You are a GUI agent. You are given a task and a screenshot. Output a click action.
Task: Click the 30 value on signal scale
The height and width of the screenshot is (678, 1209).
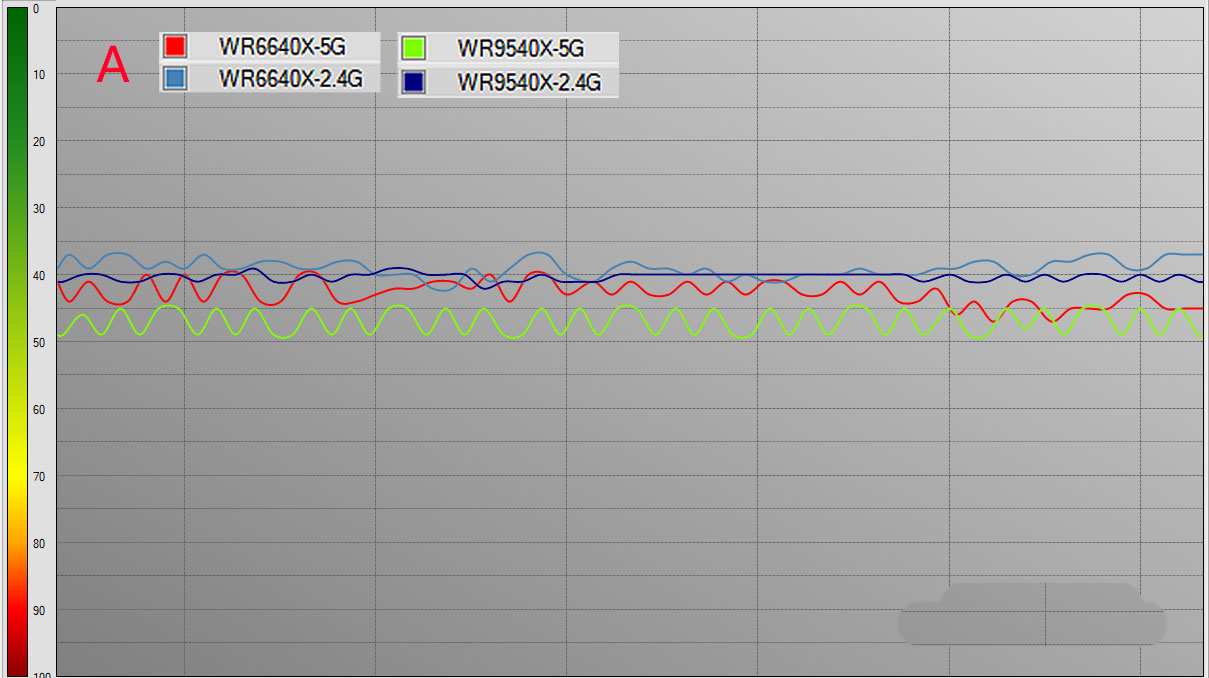point(39,208)
